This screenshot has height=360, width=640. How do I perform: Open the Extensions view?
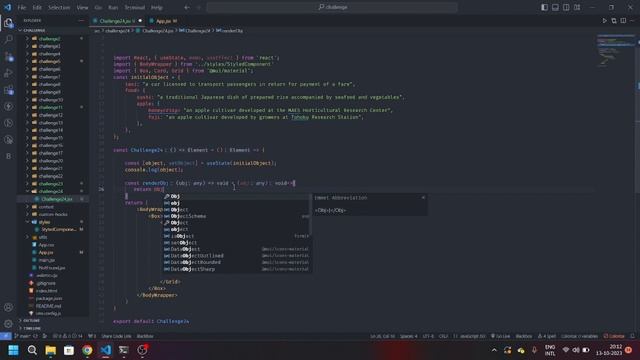[x=9, y=90]
